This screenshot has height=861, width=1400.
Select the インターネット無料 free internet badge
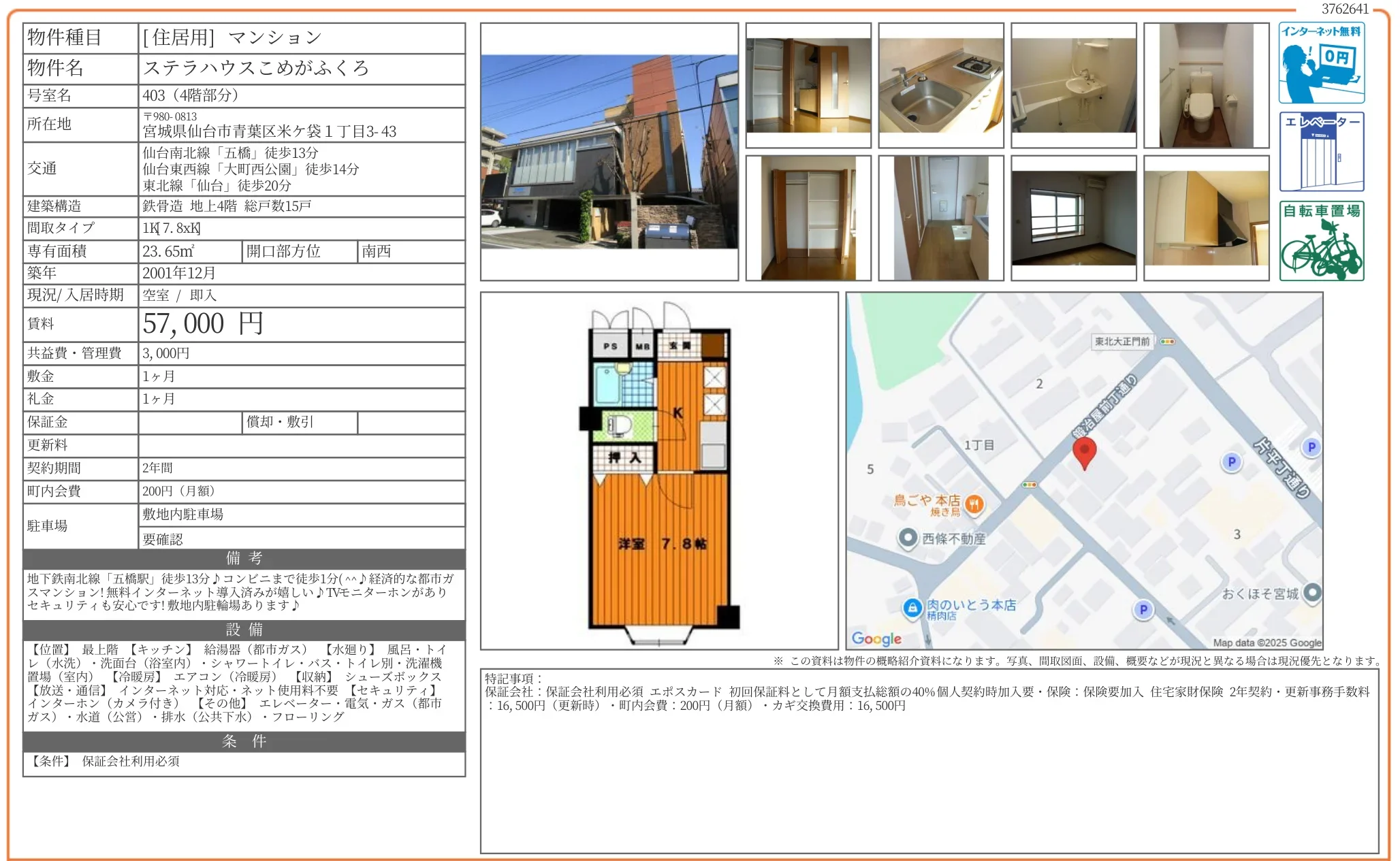pos(1322,63)
